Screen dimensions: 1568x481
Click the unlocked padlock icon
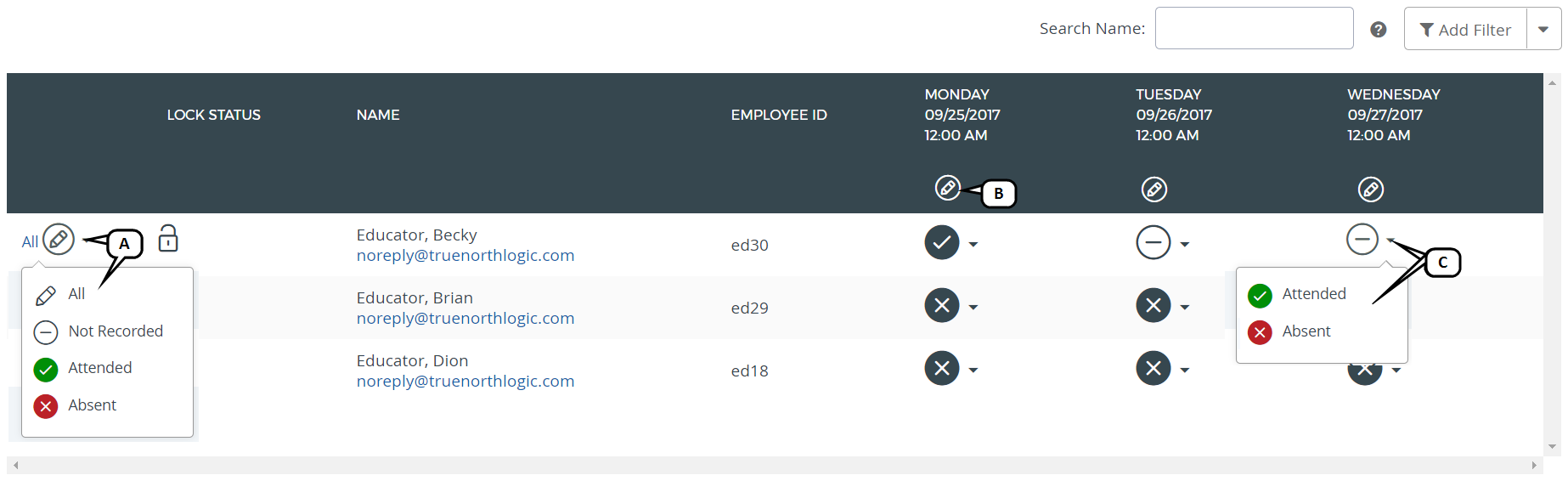(168, 239)
